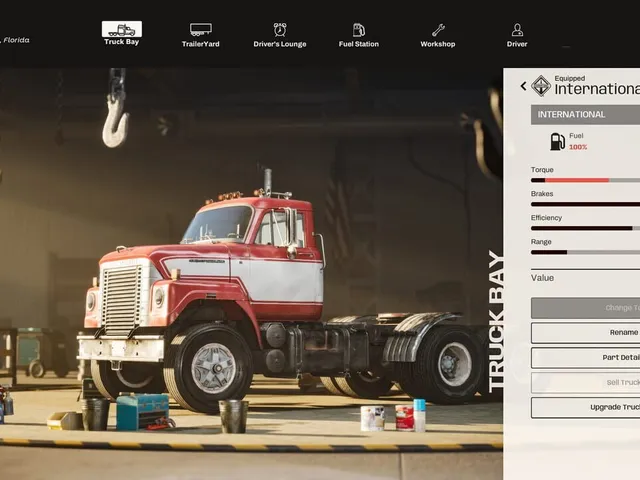
Task: Click the 'Florida' location text
Action: (x=16, y=40)
